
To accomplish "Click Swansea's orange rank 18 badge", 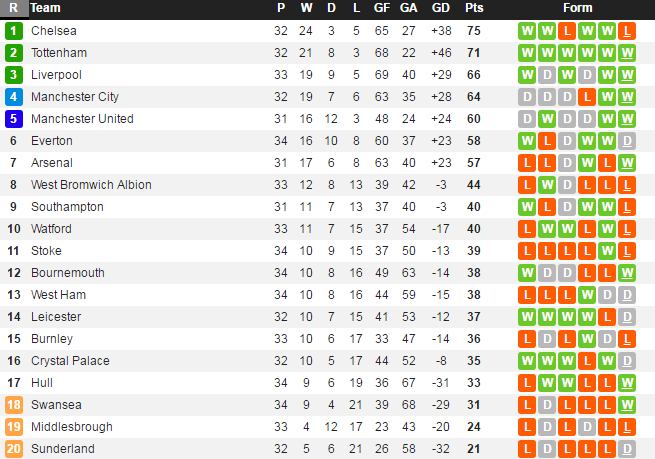I will (x=13, y=405).
